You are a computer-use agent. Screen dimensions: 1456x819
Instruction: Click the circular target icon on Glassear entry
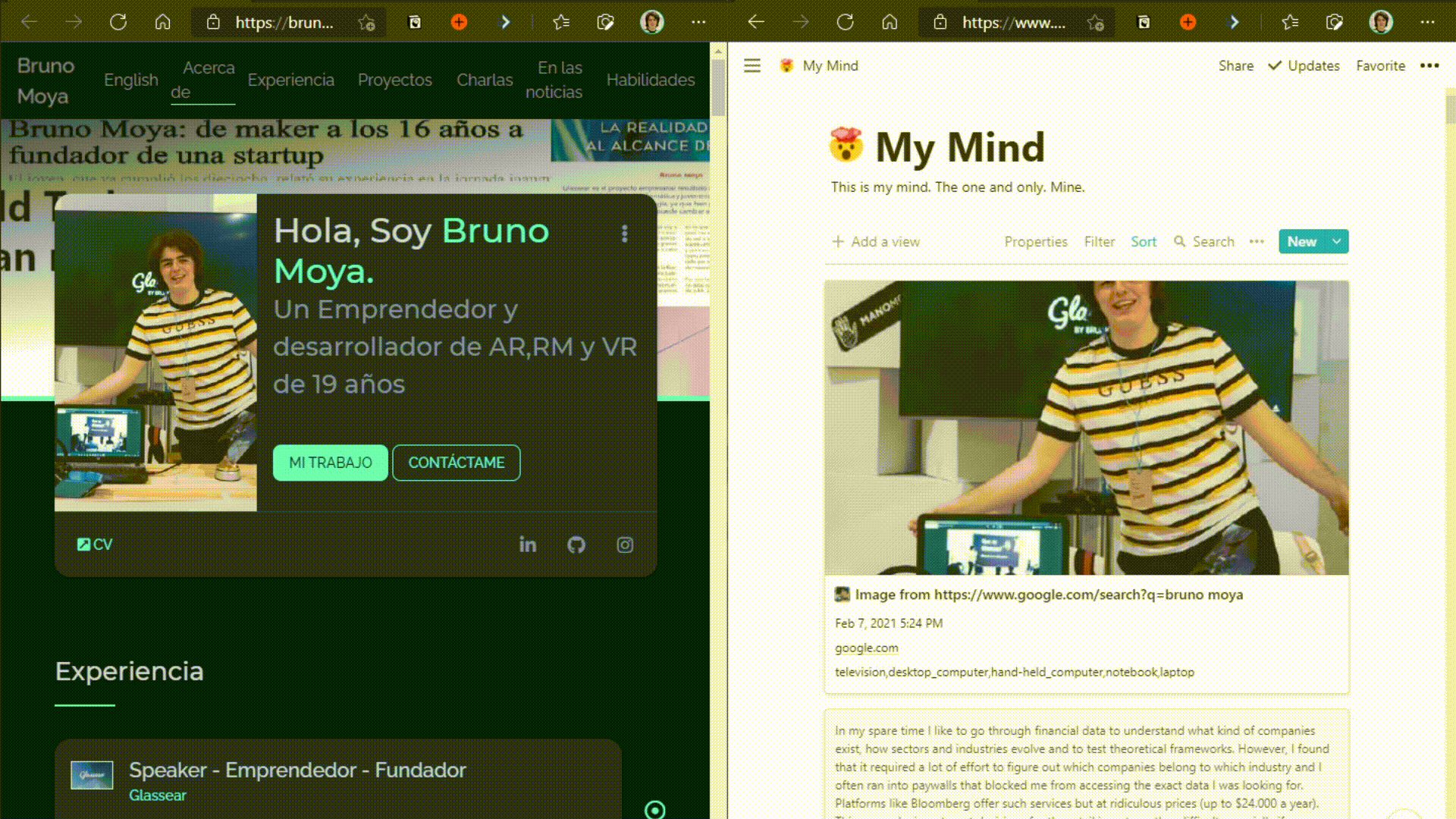(654, 809)
